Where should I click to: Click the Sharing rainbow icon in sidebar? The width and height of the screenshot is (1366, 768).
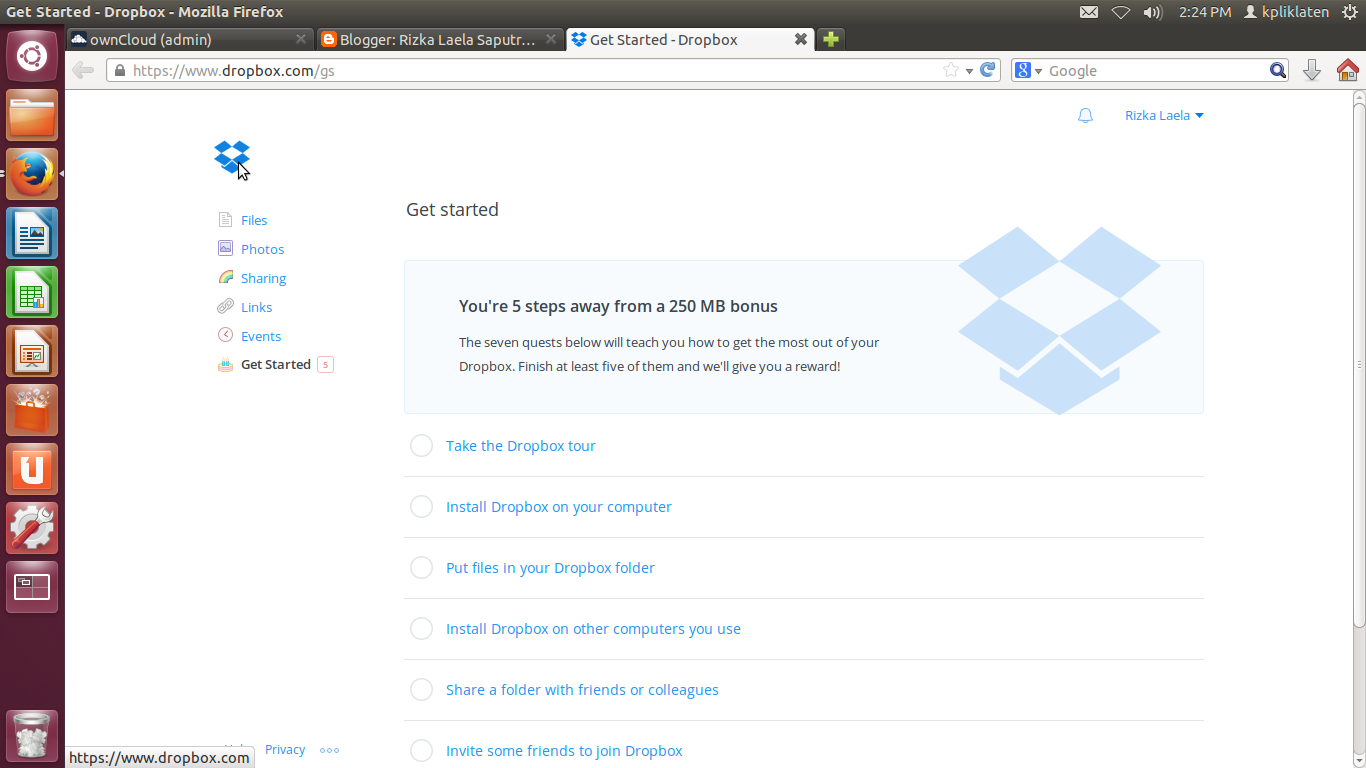pyautogui.click(x=225, y=278)
